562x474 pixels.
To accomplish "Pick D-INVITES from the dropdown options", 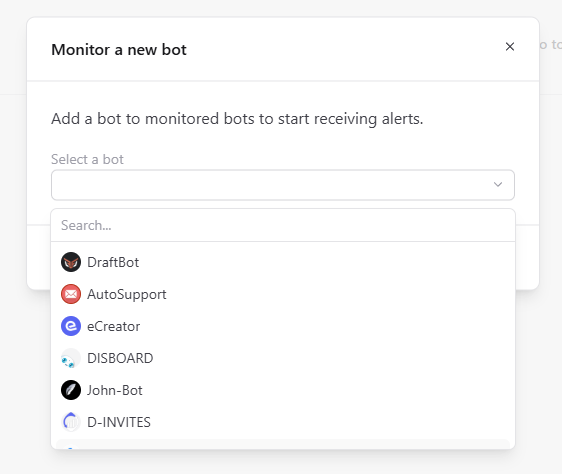I will point(283,422).
